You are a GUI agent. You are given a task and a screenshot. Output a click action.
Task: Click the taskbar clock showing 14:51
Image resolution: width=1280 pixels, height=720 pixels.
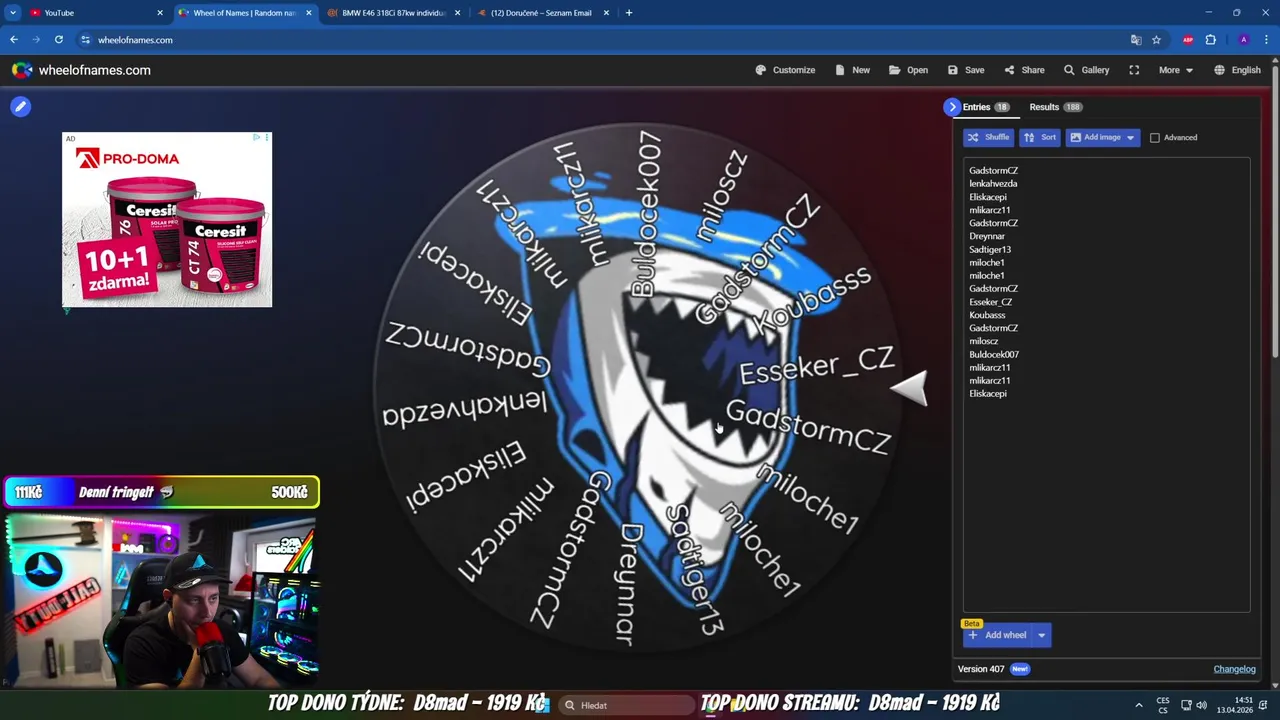[x=1234, y=705]
